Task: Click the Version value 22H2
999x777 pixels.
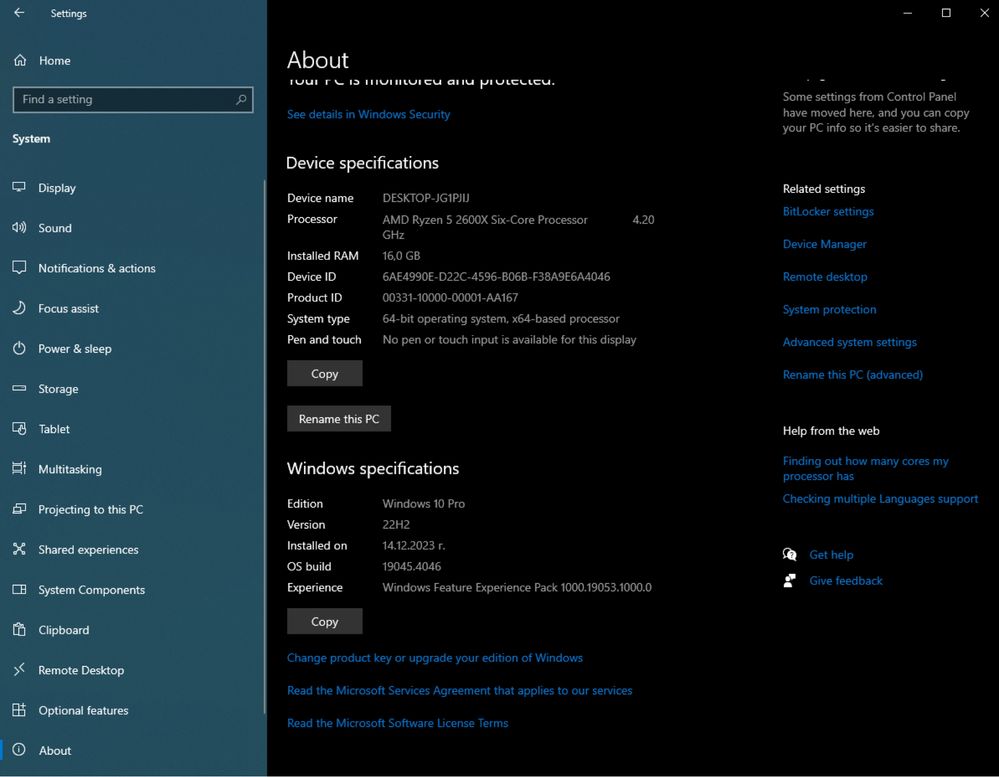Action: (396, 524)
